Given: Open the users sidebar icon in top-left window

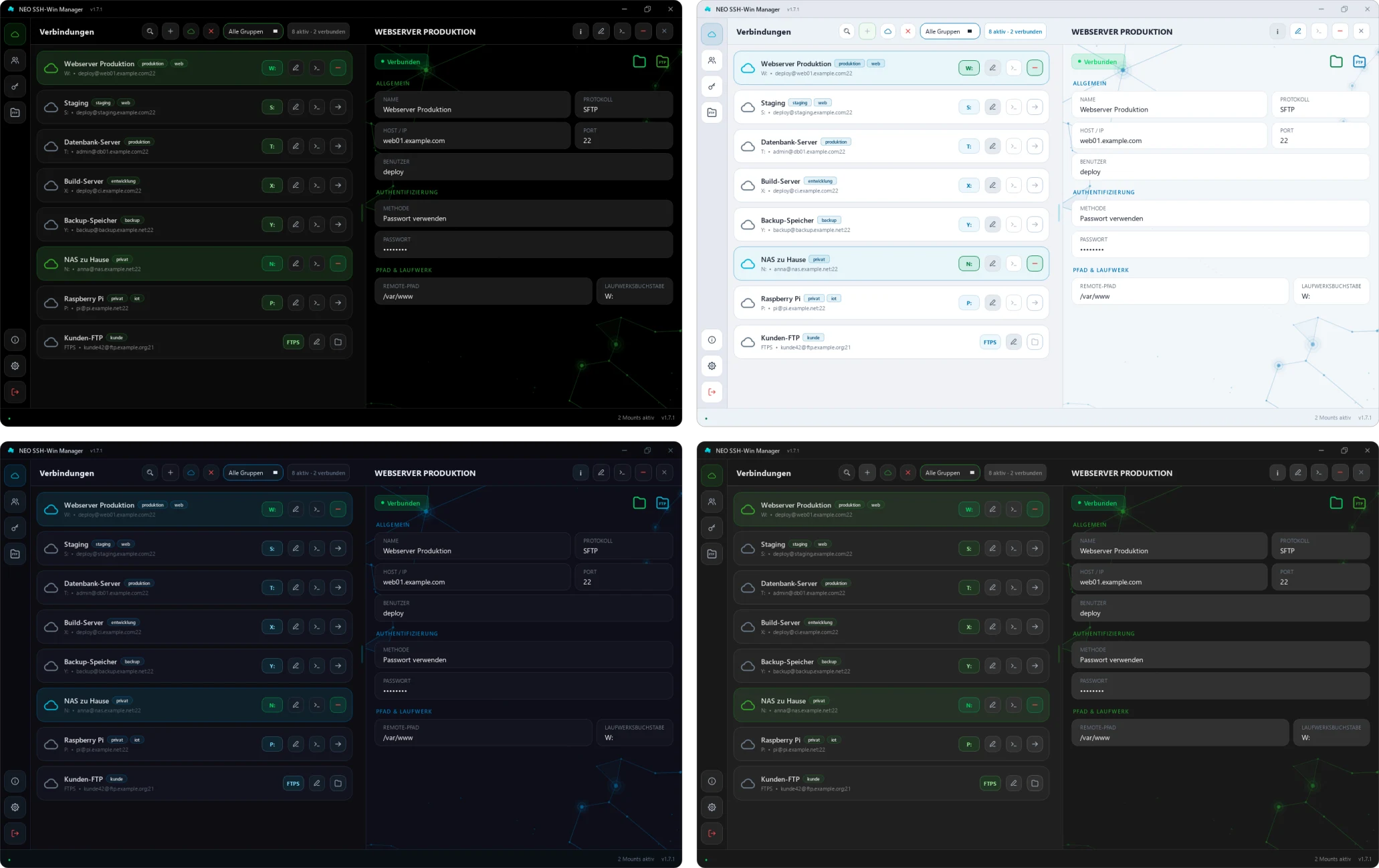Looking at the screenshot, I should (x=15, y=60).
